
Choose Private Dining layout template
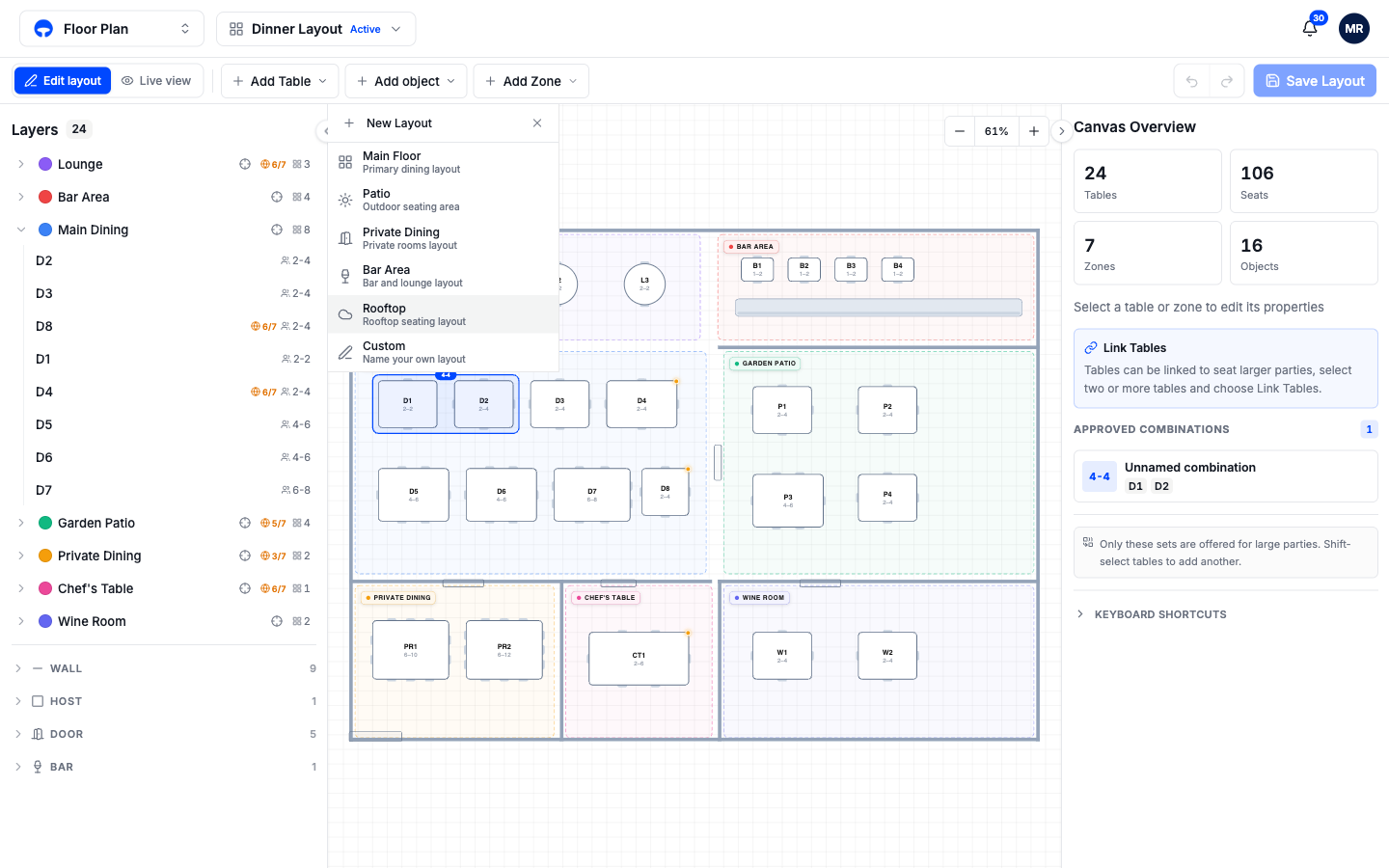coord(444,238)
